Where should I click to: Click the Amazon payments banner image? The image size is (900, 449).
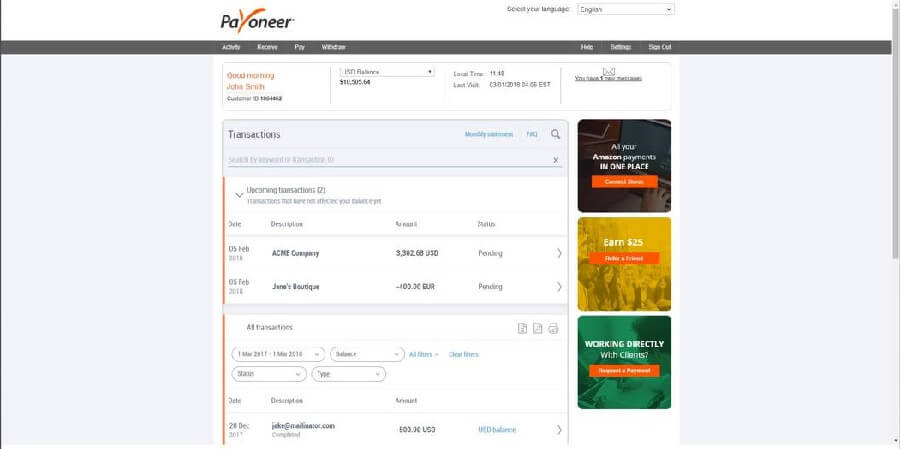[x=624, y=166]
